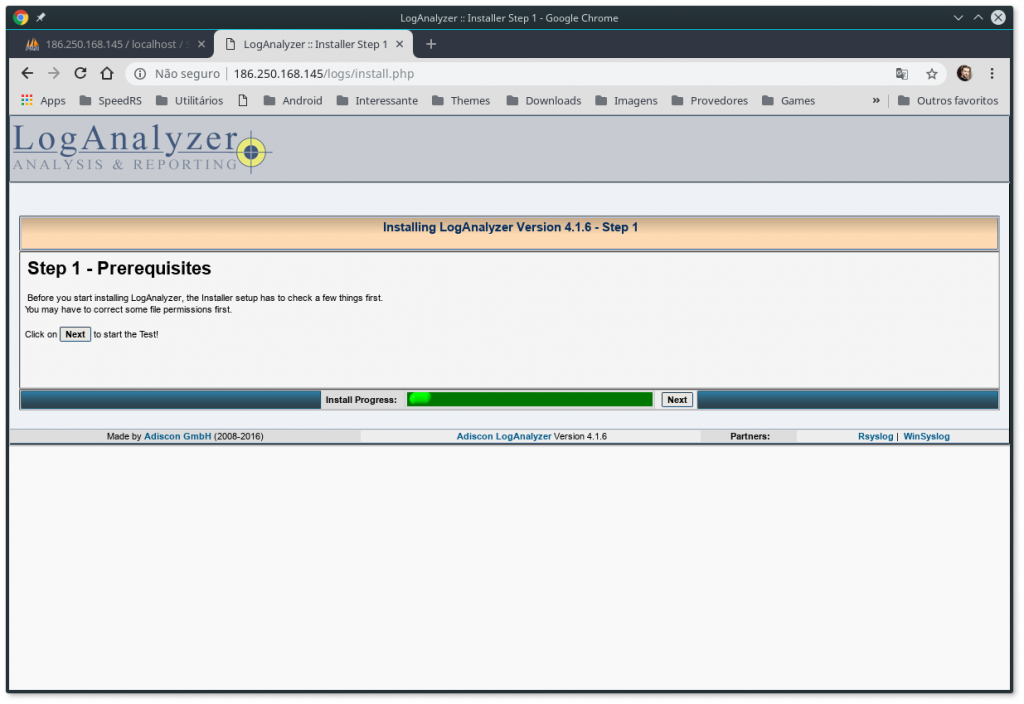
Task: Reload the install.php page
Action: pos(80,73)
